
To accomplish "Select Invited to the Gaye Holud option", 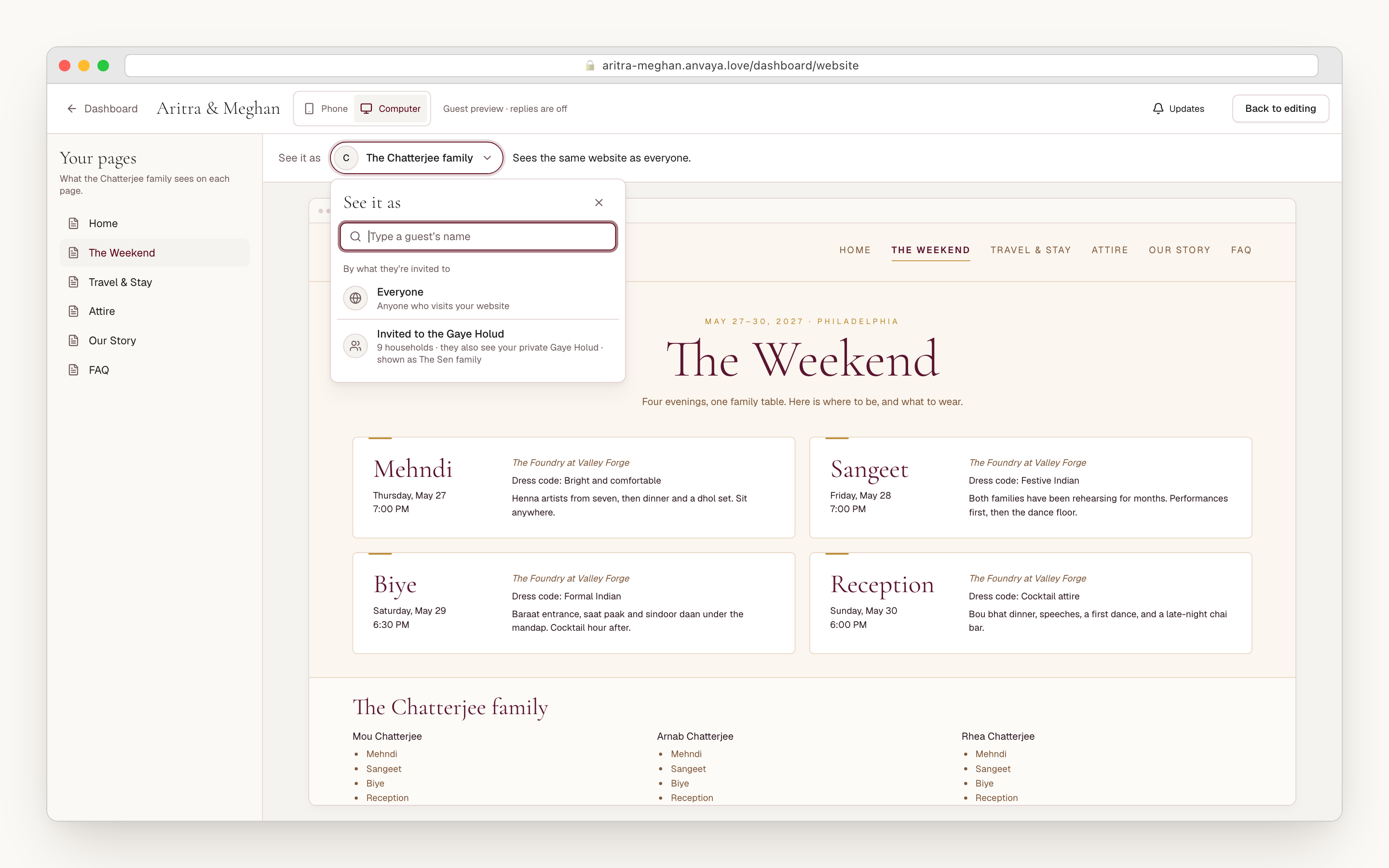I will point(477,346).
